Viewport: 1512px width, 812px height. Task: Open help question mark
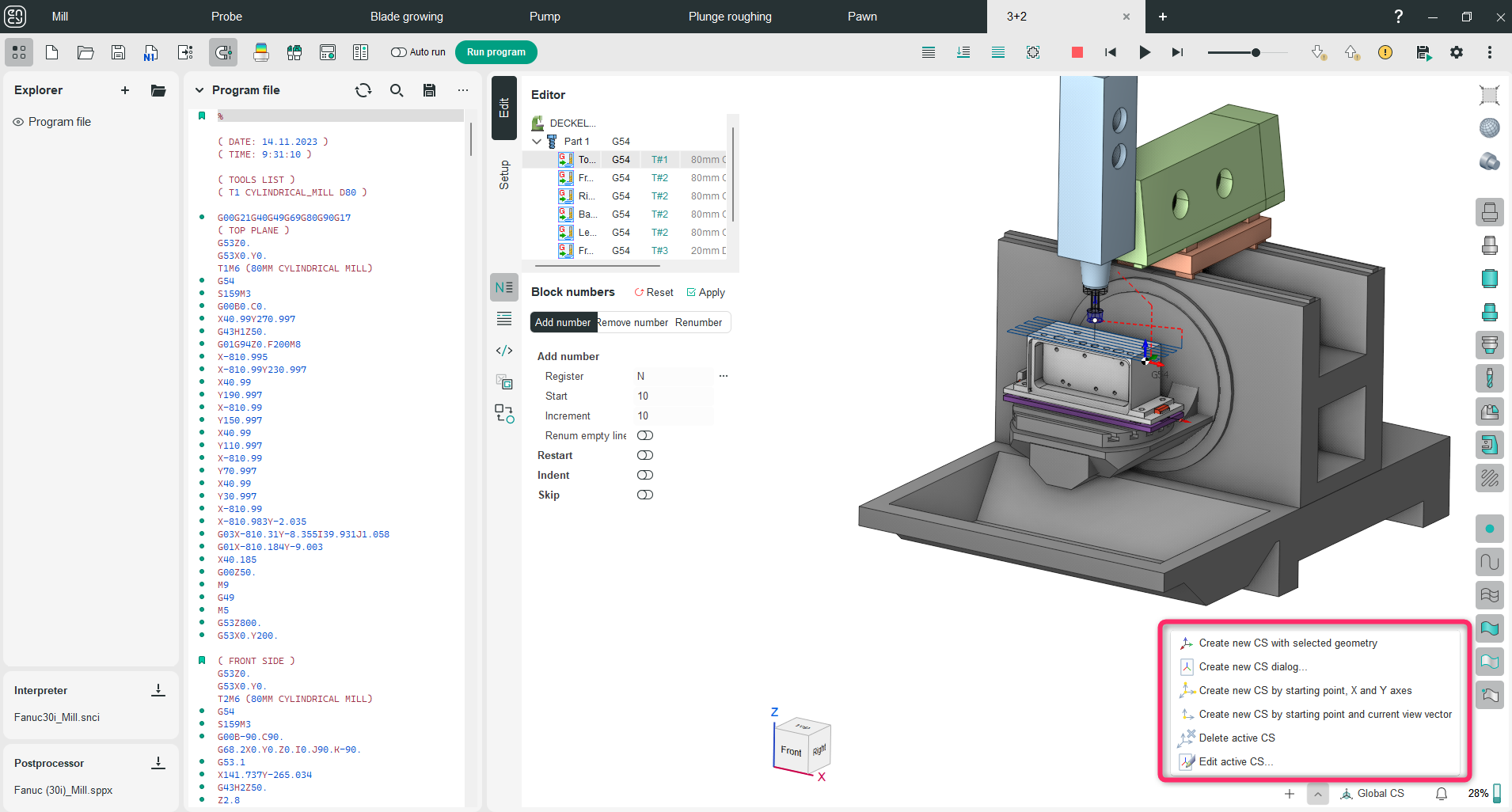pyautogui.click(x=1399, y=17)
